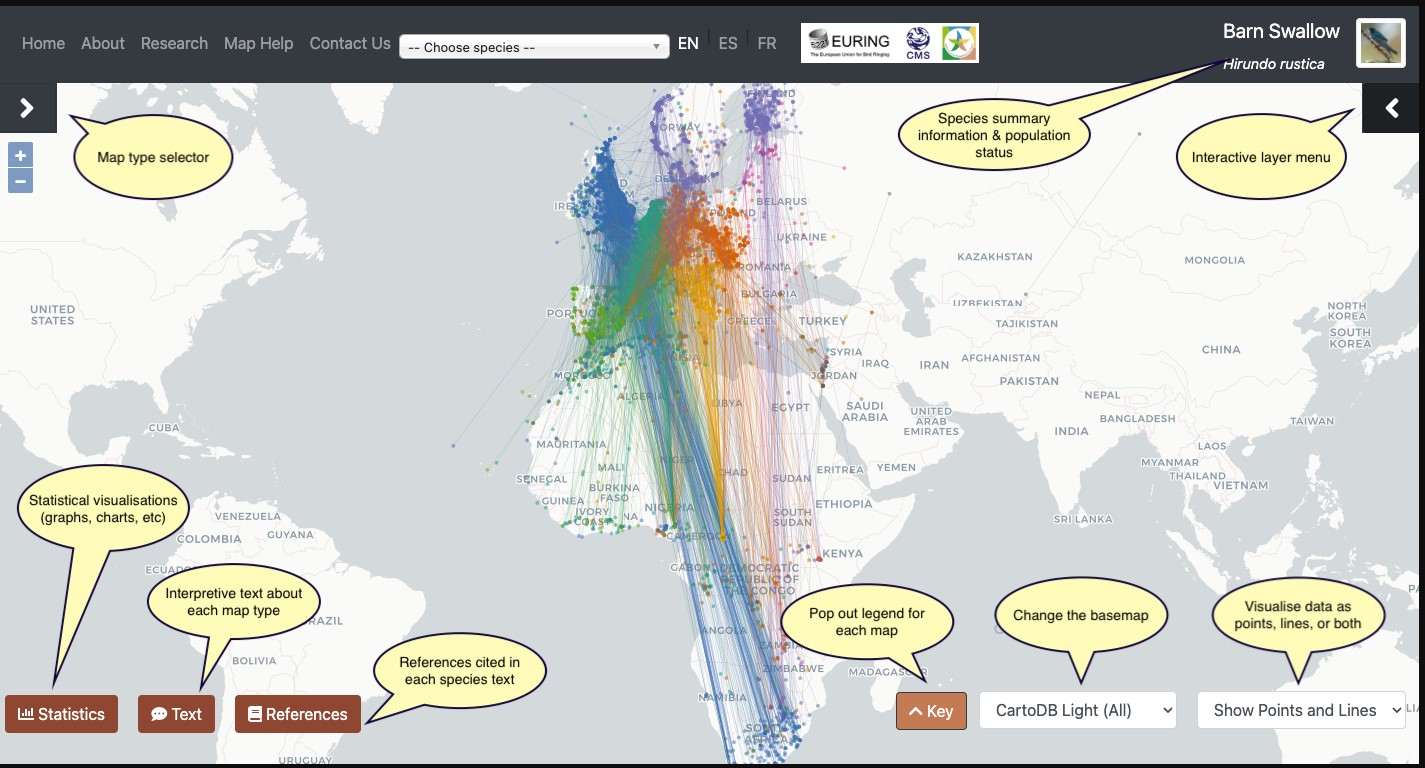
Task: Click the green star partner logo
Action: (959, 43)
